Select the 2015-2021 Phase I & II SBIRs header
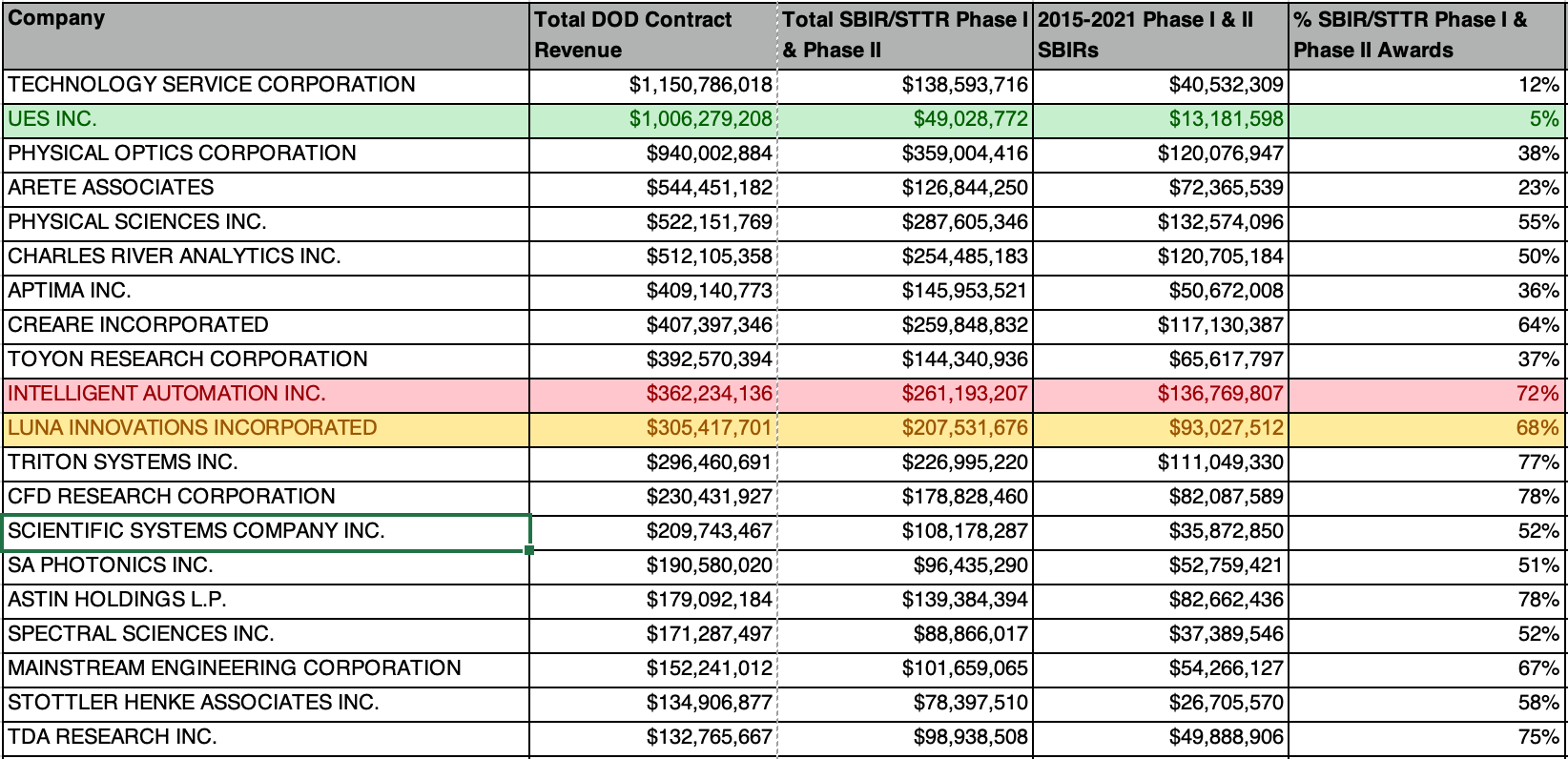This screenshot has height=759, width=1568. (x=1161, y=35)
